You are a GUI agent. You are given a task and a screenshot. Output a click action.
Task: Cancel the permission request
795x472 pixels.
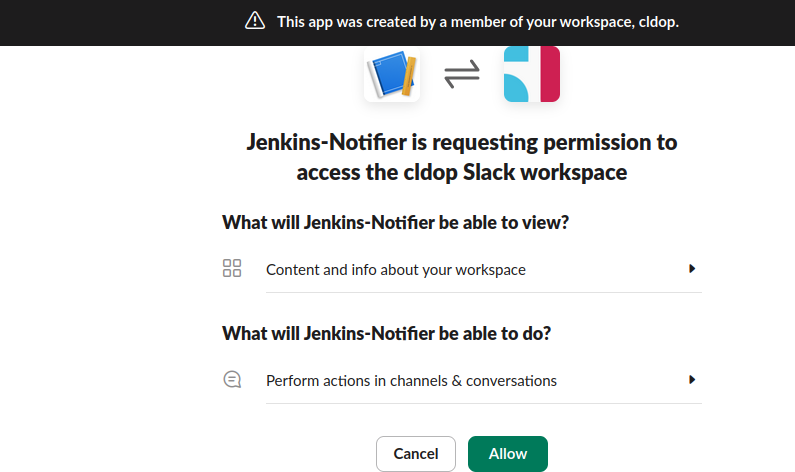point(416,454)
